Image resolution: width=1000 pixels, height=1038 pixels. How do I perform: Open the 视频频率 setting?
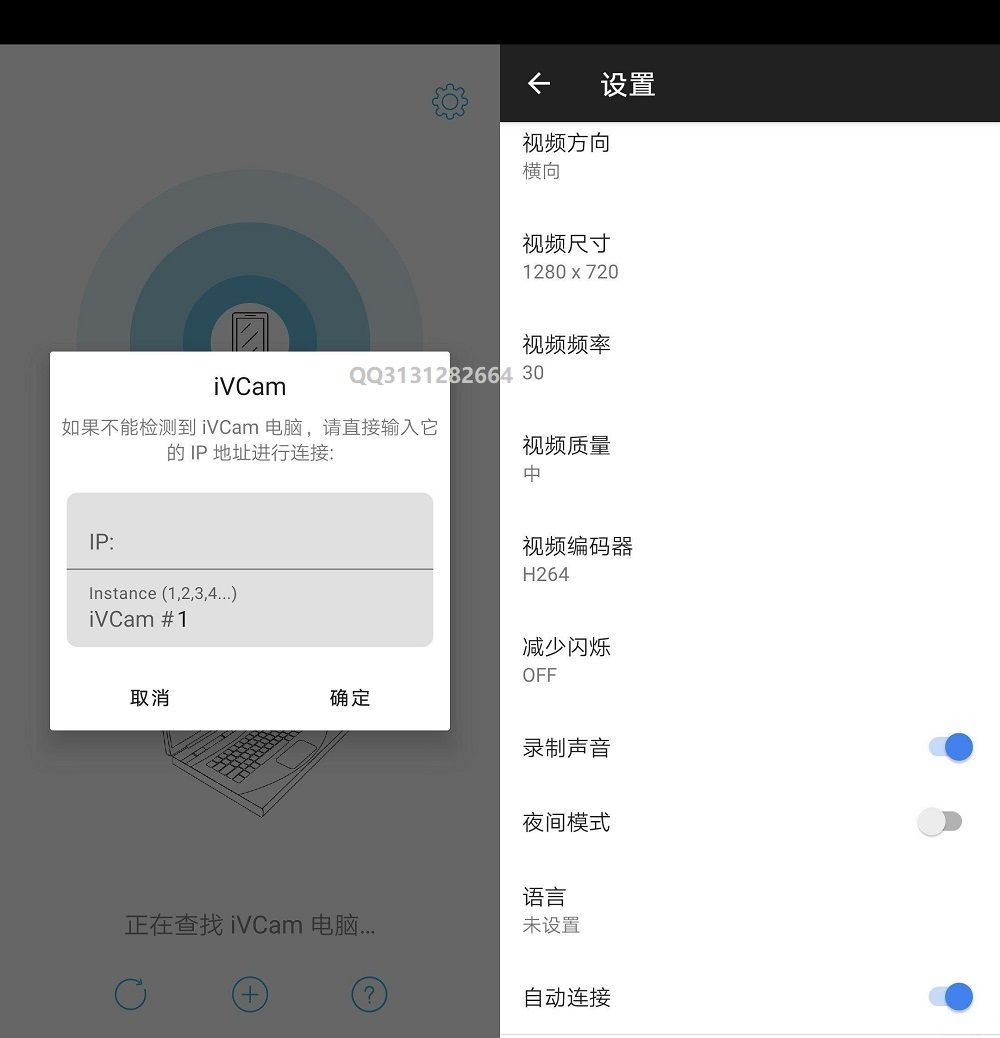(x=750, y=357)
